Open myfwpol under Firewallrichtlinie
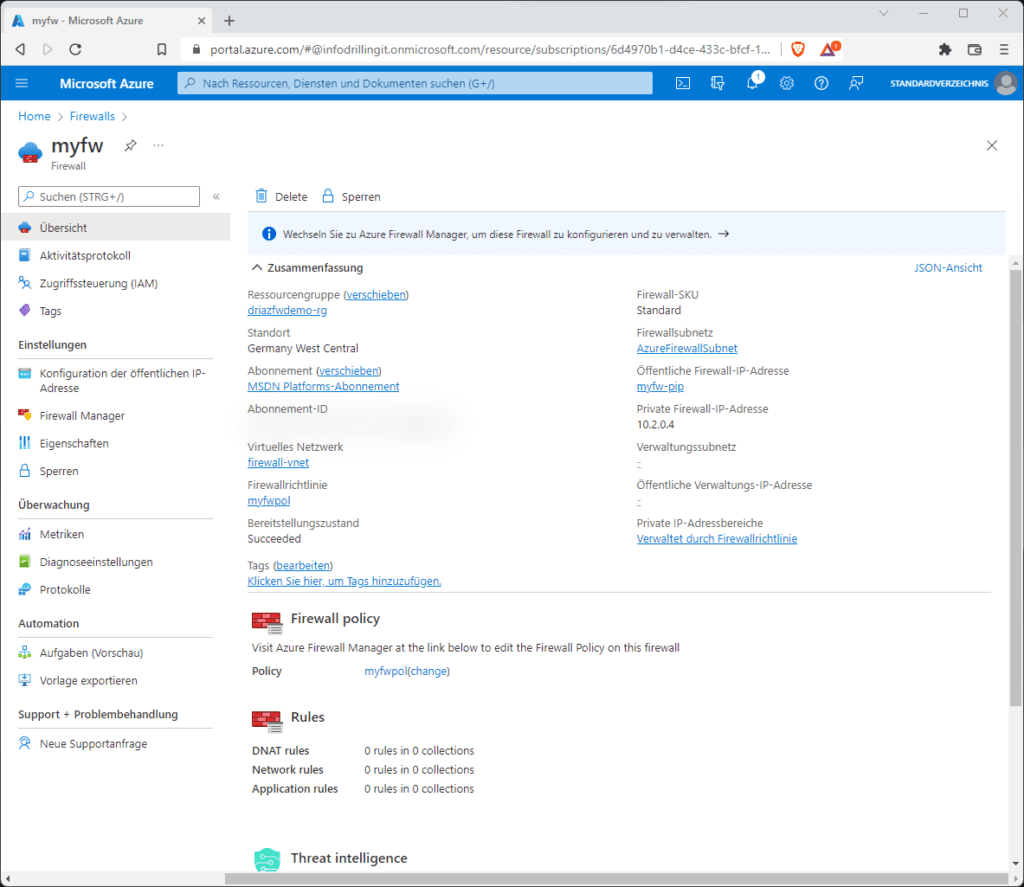Screen dimensions: 1024x887 268,500
